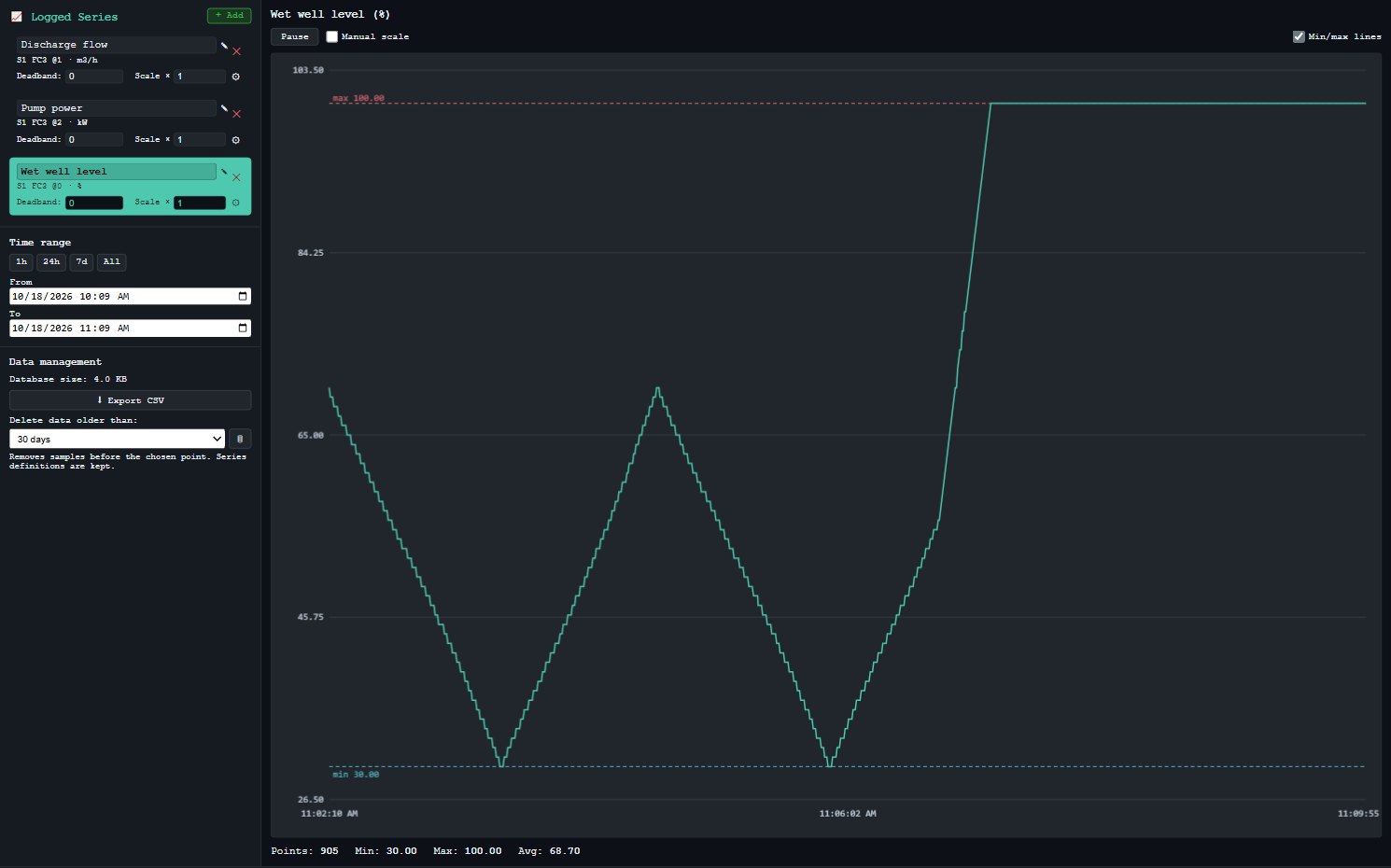The height and width of the screenshot is (868, 1391).
Task: Click the 84.25 y-axis label
Action: click(311, 253)
